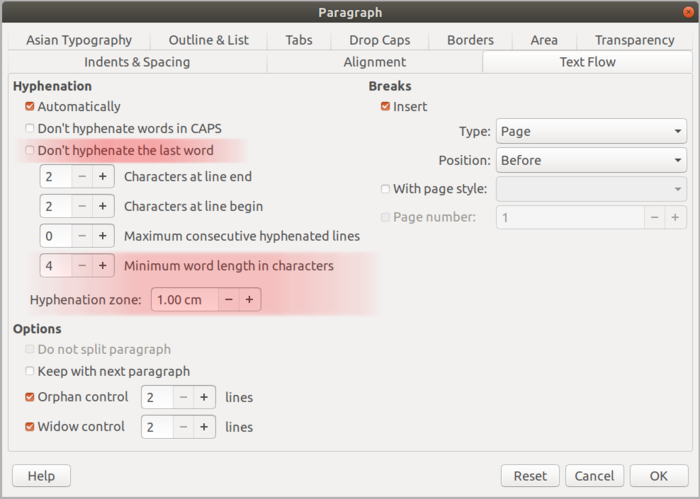Switch to the Indents & Spacing tab
Screen dimensions: 700x499
[x=137, y=62]
